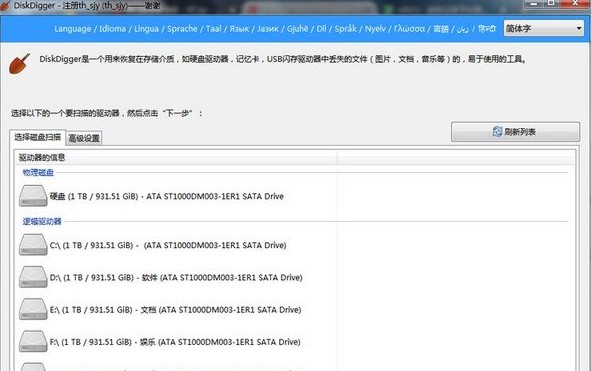Switch to the 高级设置 tab

pos(84,138)
